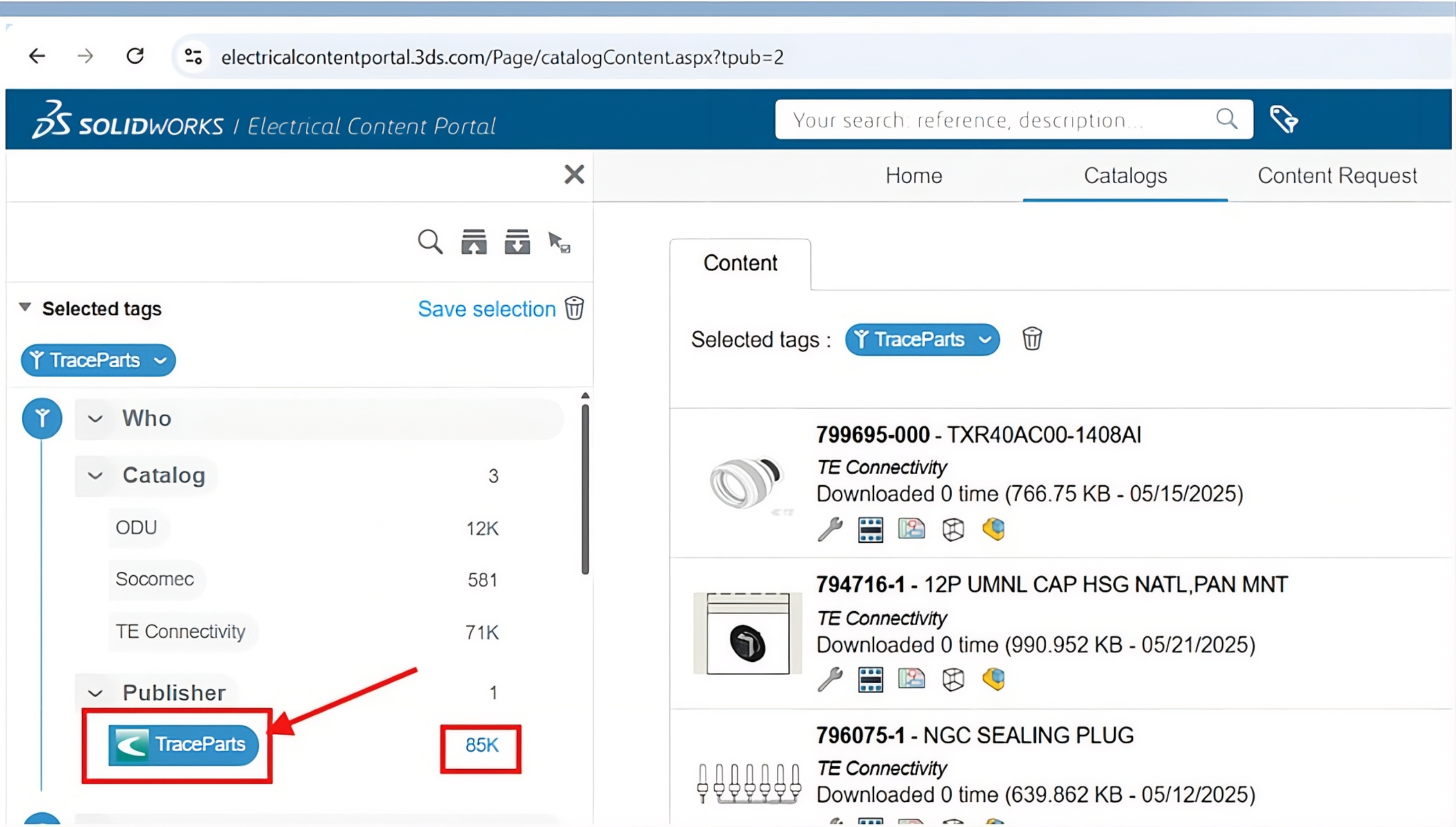Image resolution: width=1456 pixels, height=827 pixels.
Task: Open the 794716-1 part thumbnail
Action: point(747,633)
